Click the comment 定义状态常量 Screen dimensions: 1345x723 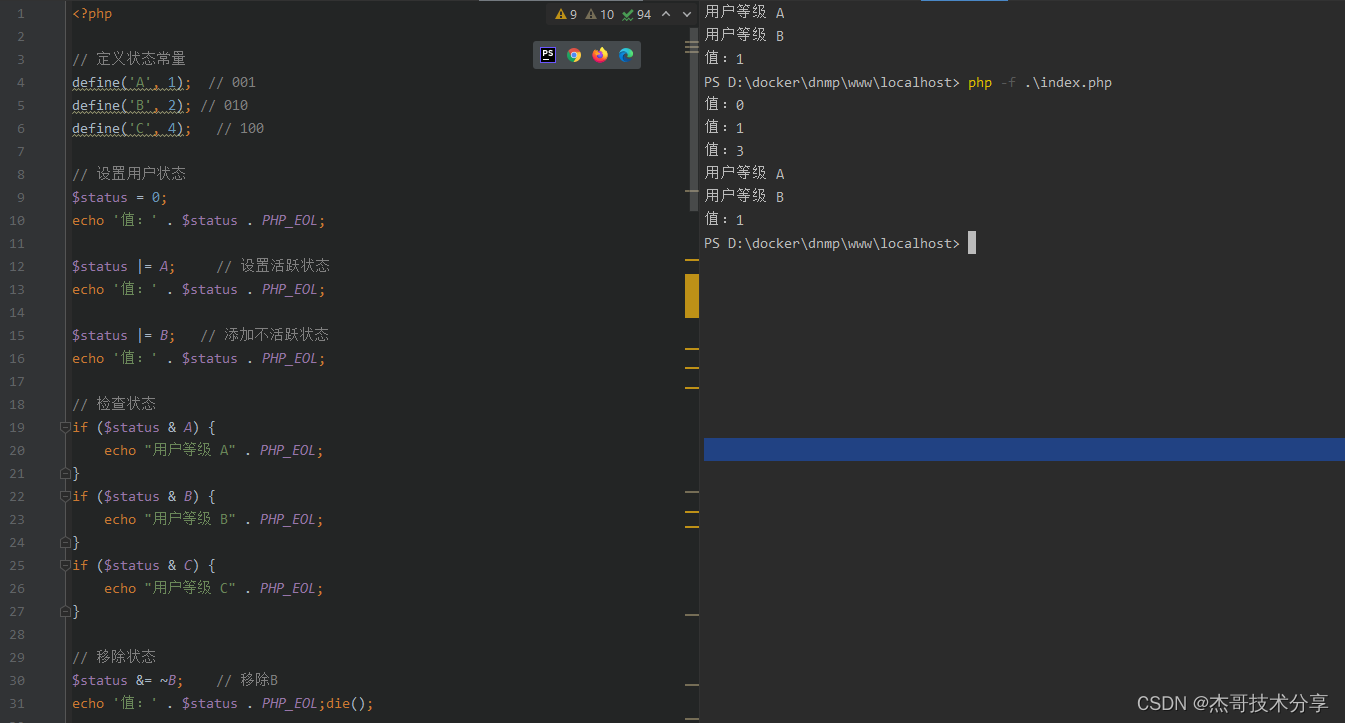[129, 59]
